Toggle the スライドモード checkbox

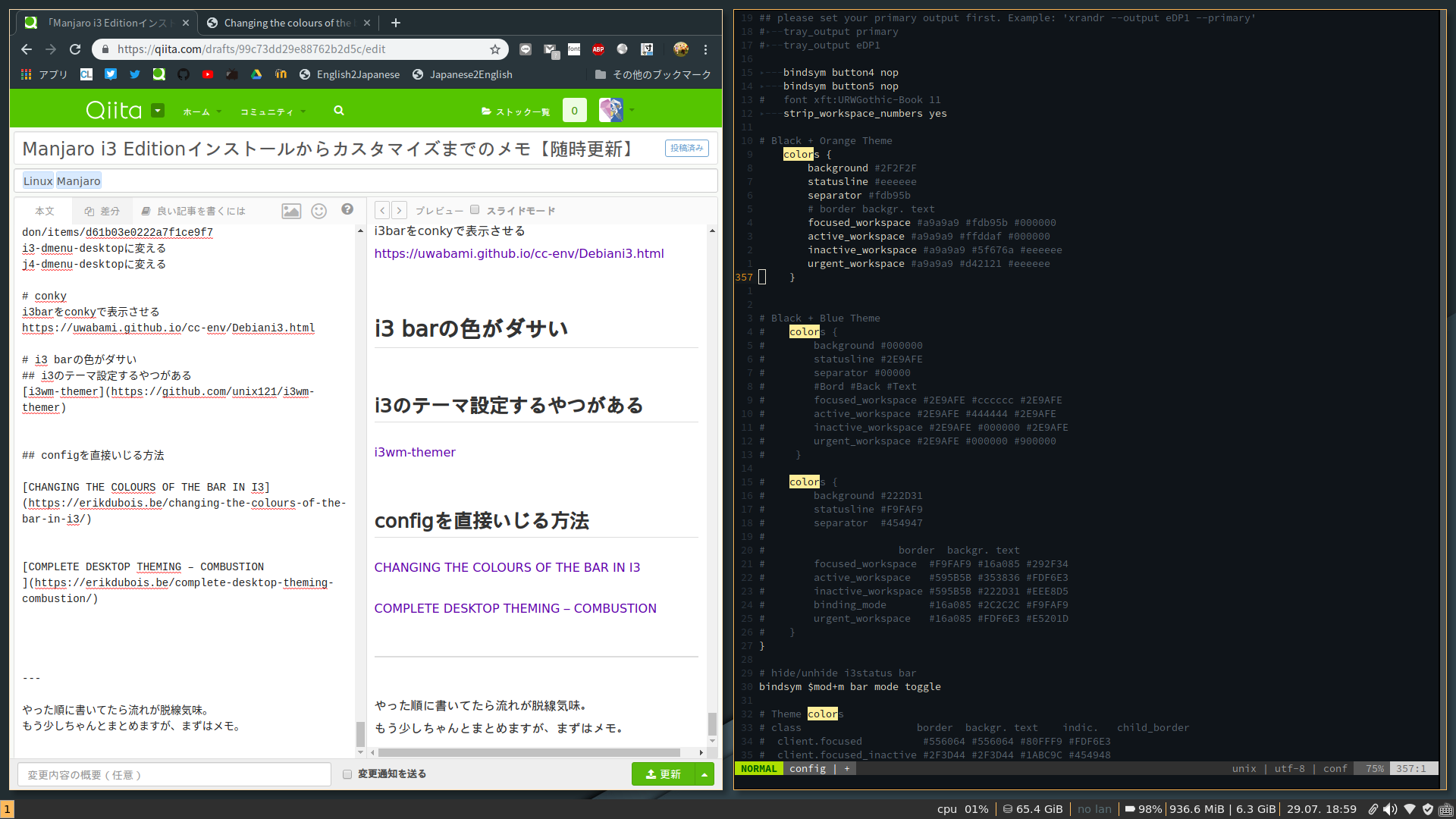click(475, 209)
